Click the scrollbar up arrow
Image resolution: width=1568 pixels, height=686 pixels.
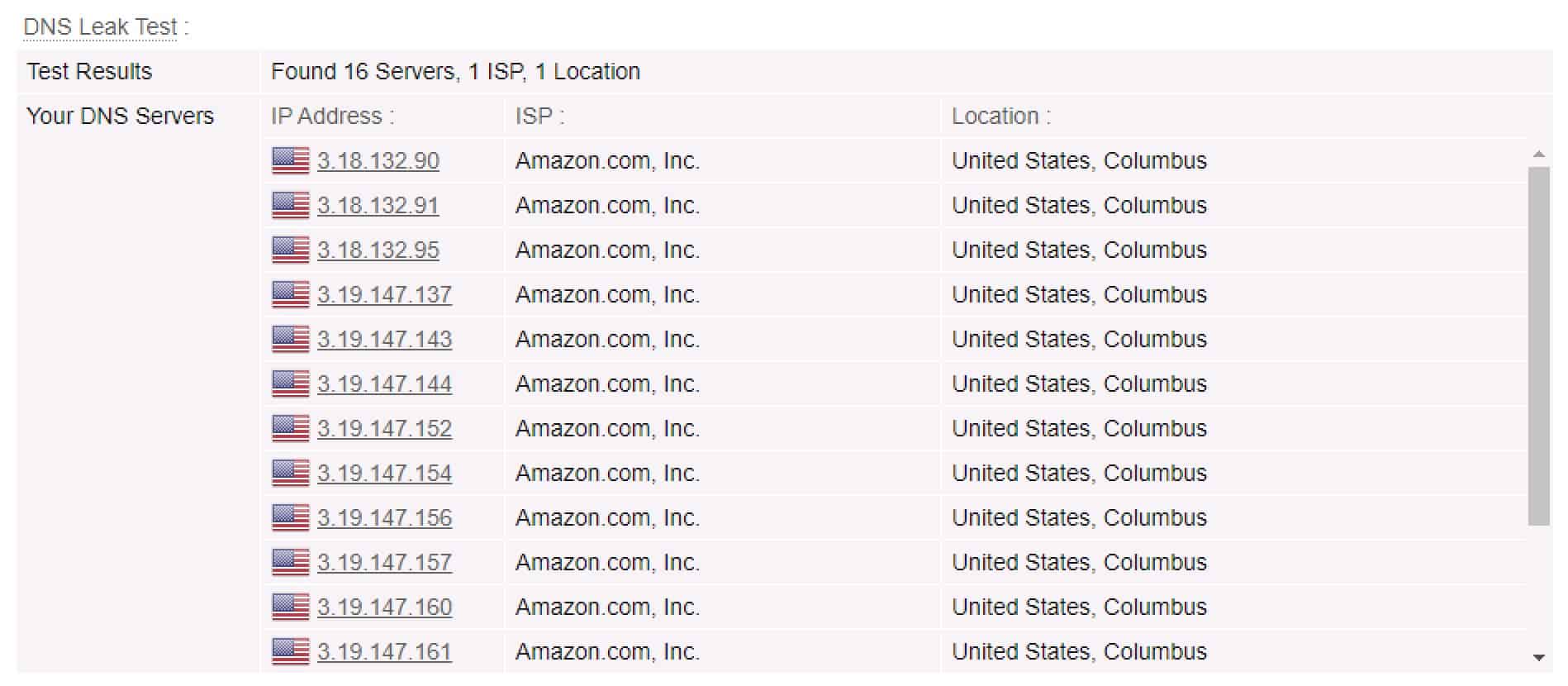pyautogui.click(x=1538, y=155)
